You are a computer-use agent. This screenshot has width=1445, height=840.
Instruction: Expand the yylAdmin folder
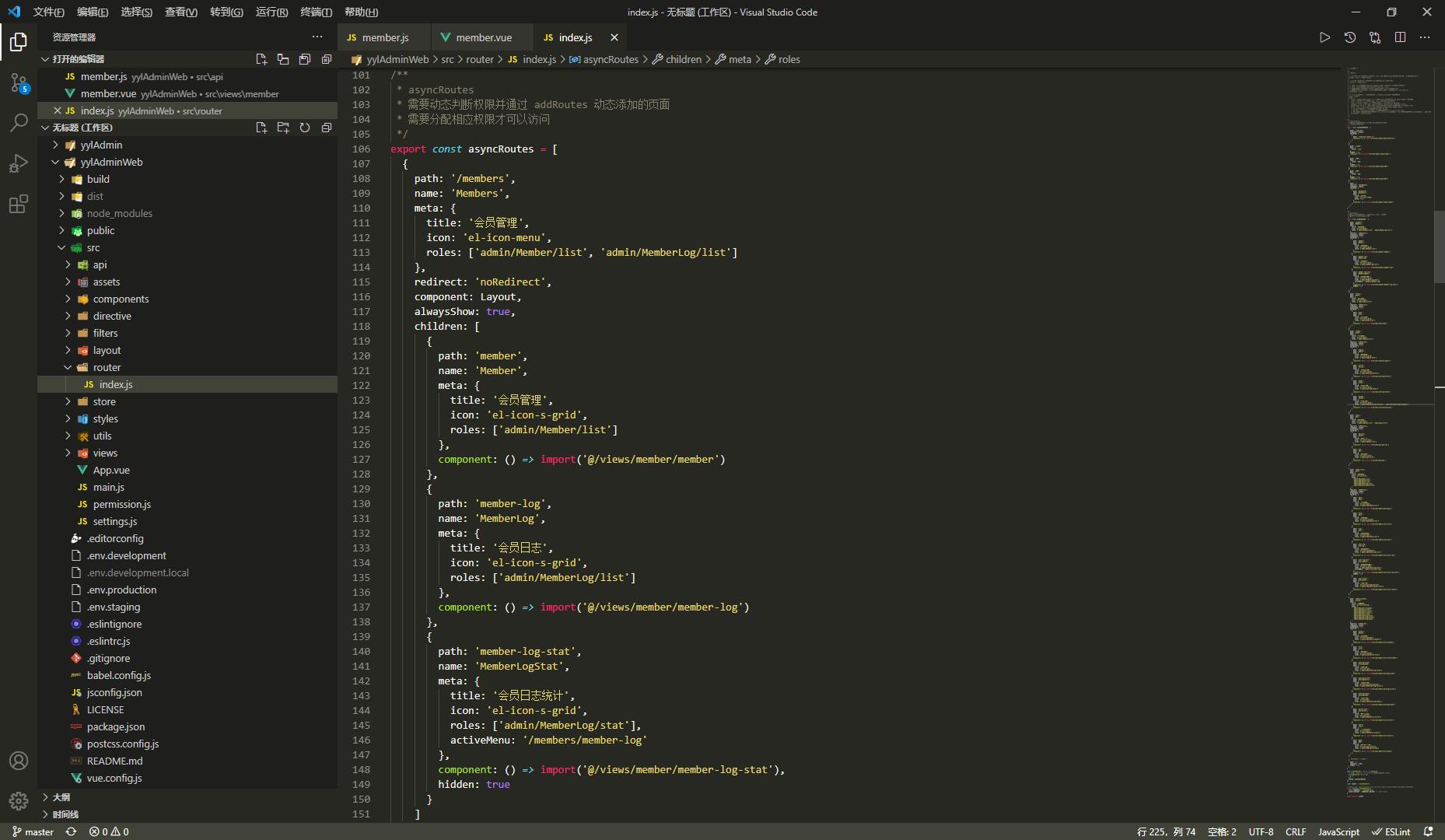pyautogui.click(x=101, y=145)
